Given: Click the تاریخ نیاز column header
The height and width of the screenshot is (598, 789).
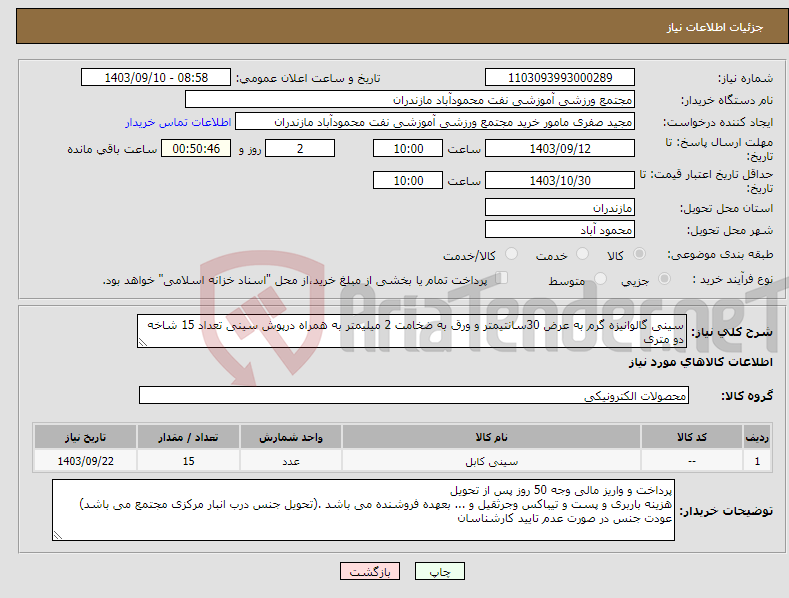Looking at the screenshot, I should point(85,437).
